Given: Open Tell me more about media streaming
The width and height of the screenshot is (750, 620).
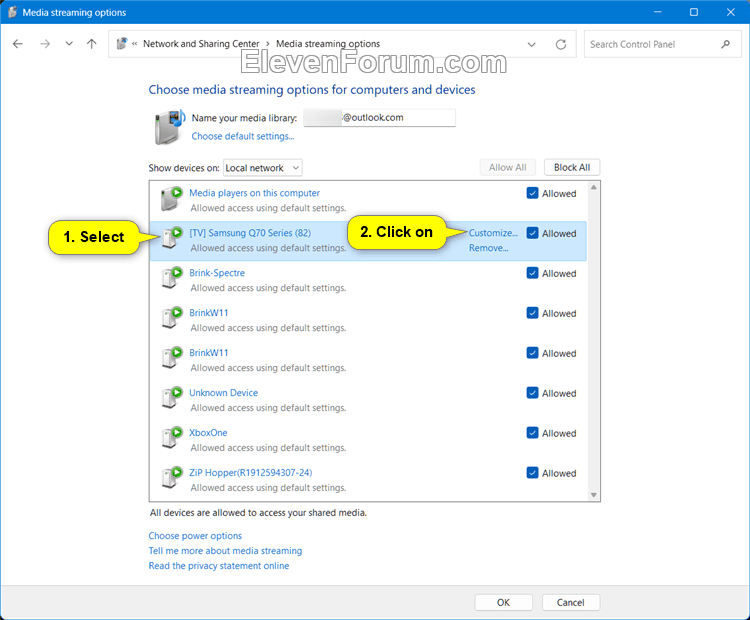Looking at the screenshot, I should [225, 551].
